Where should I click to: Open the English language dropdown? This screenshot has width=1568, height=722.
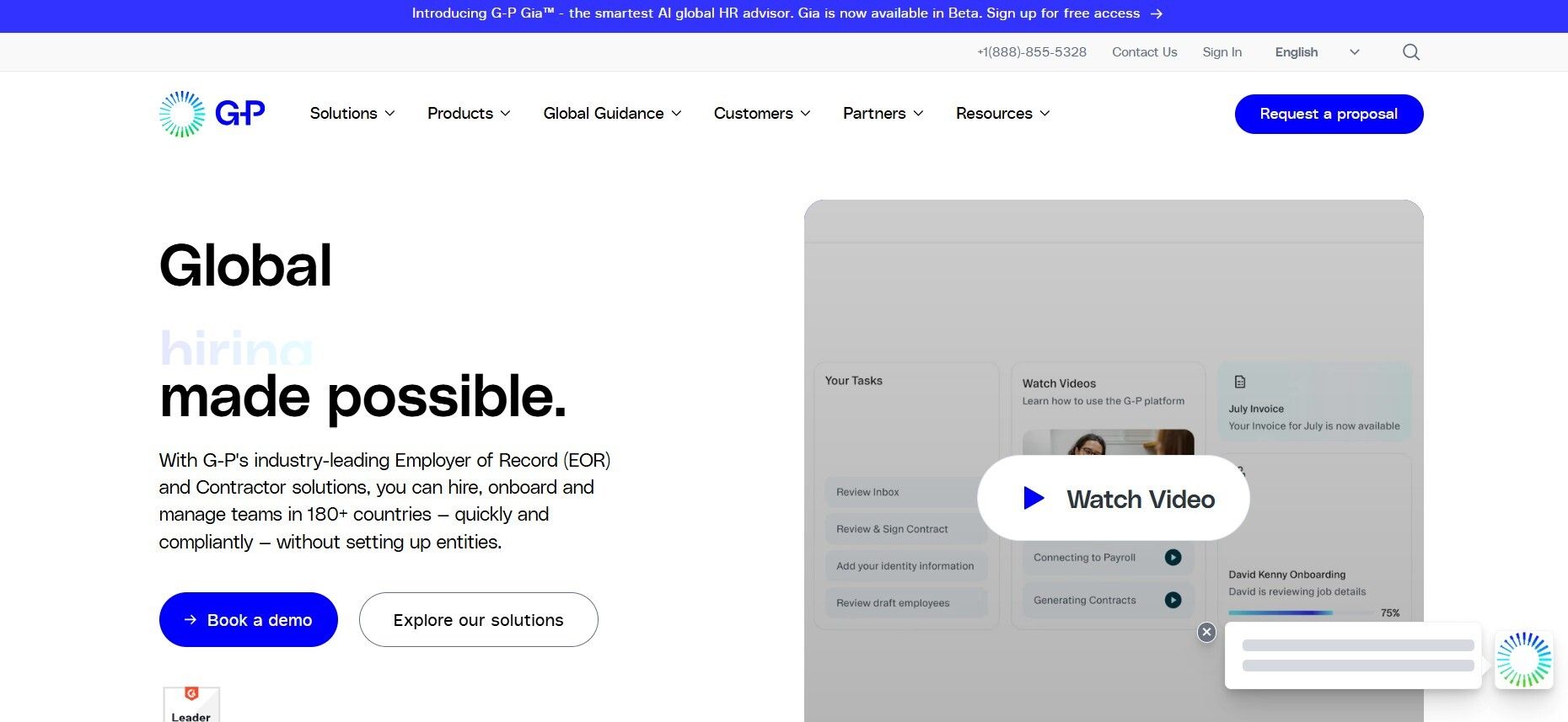(1317, 52)
